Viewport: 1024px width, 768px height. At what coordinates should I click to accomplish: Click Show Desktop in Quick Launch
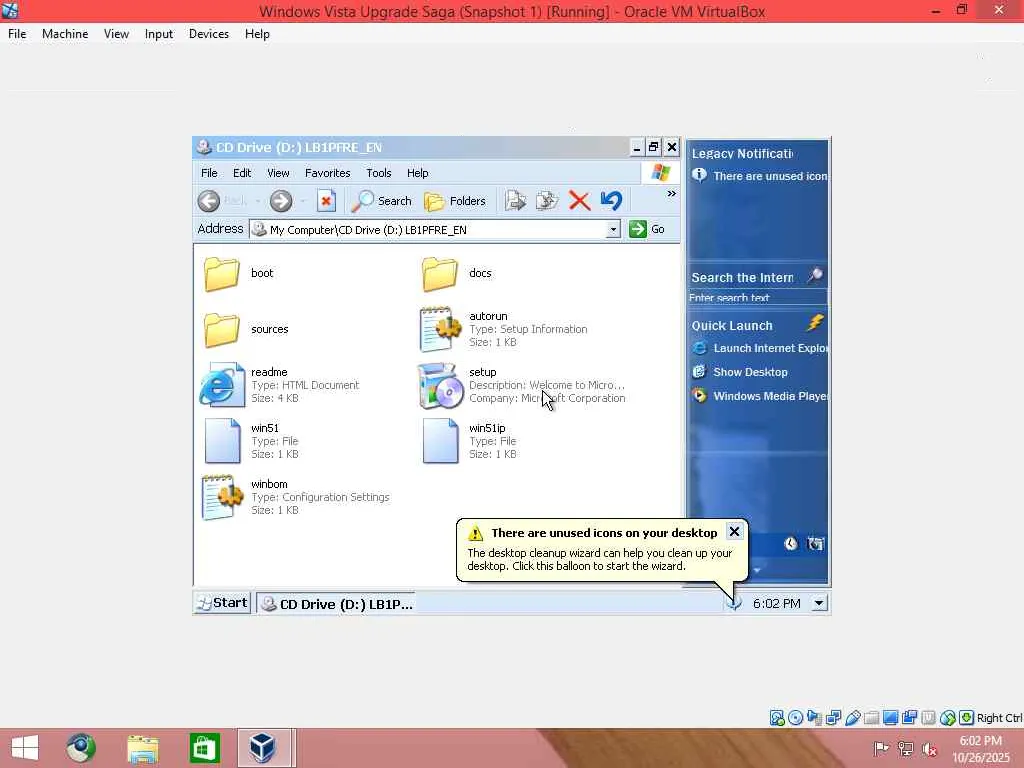point(740,372)
